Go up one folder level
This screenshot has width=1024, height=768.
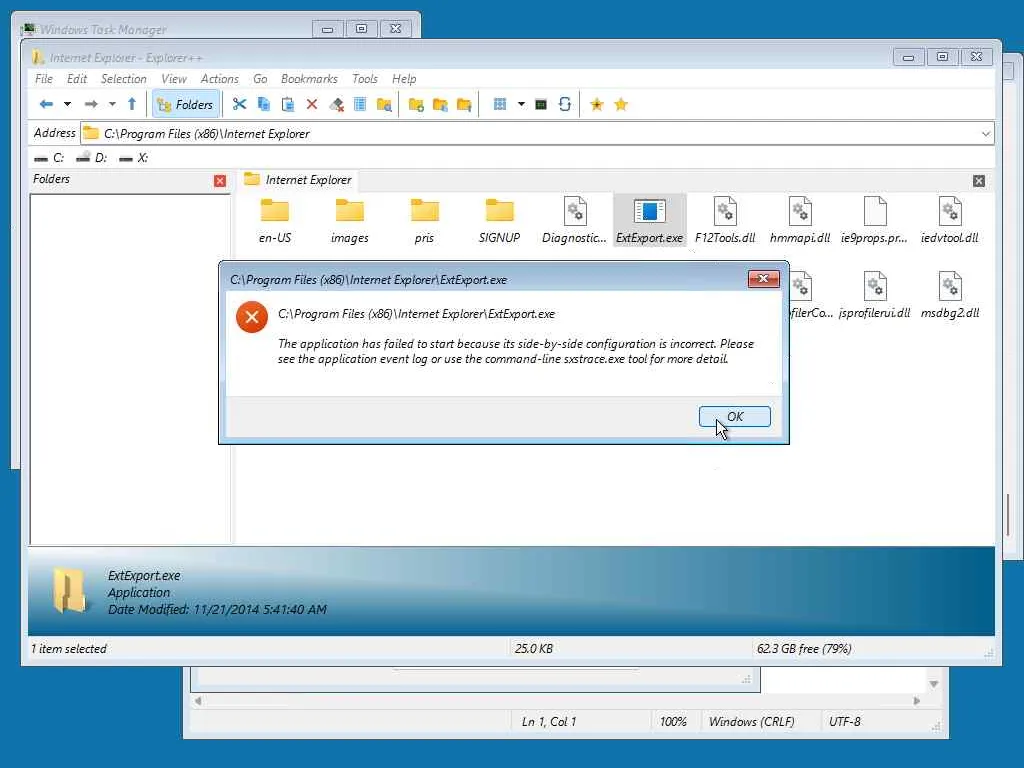(x=132, y=104)
